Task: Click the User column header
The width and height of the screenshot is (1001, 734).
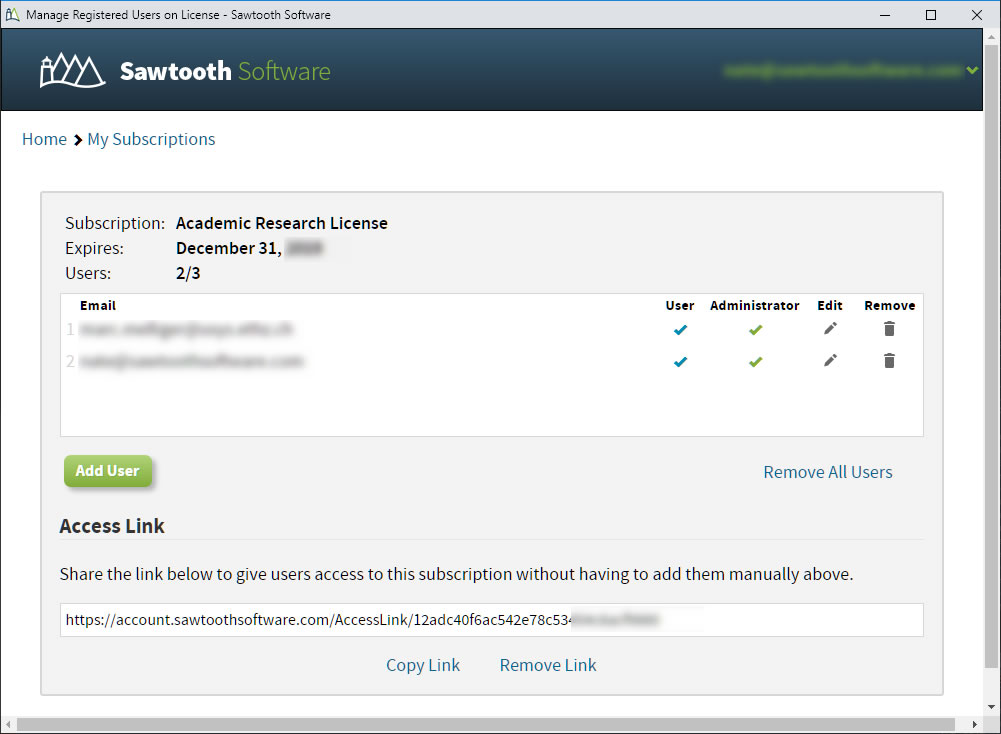Action: [680, 306]
